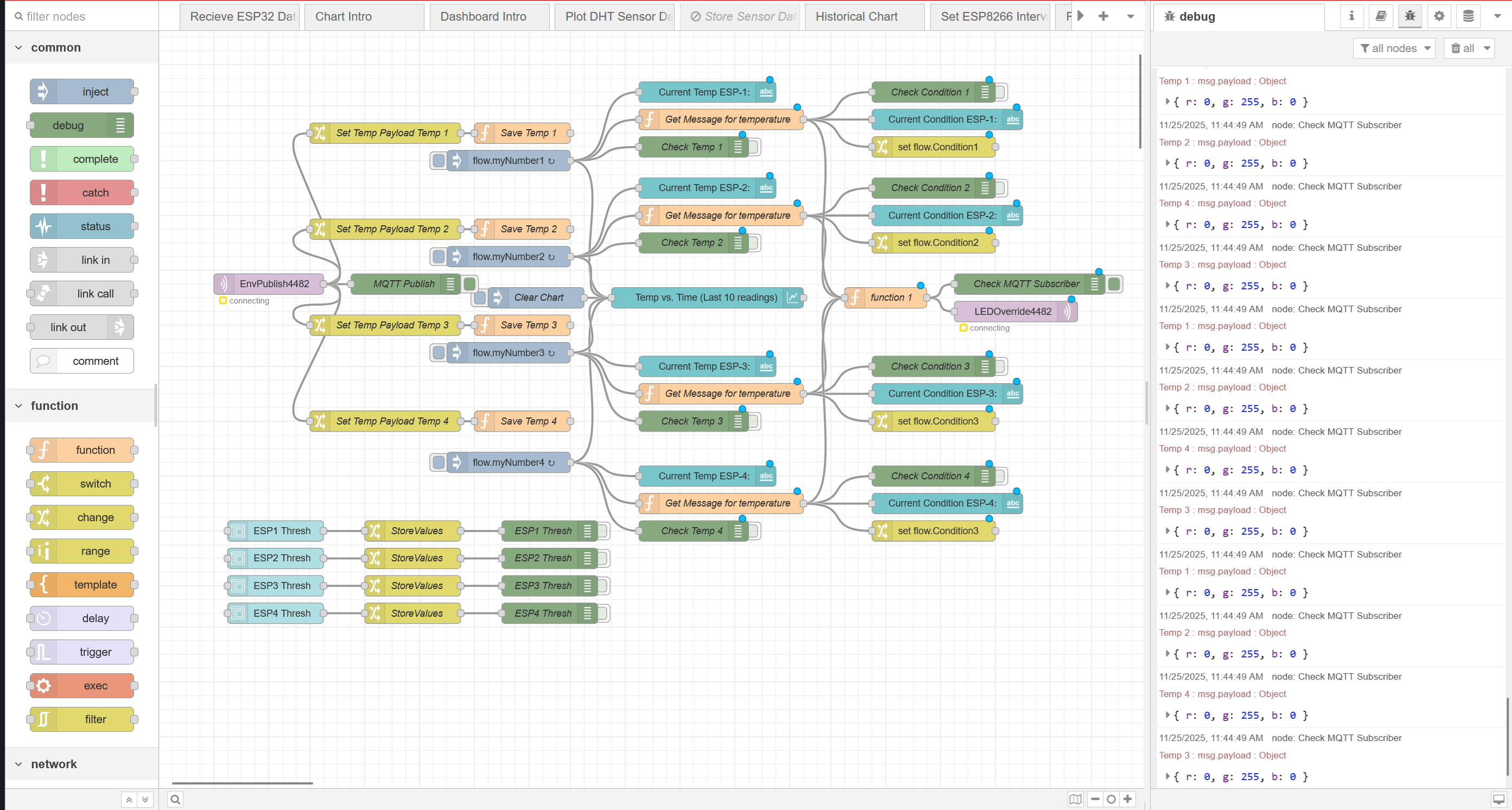Open the Help sidebar tab

(x=1381, y=16)
